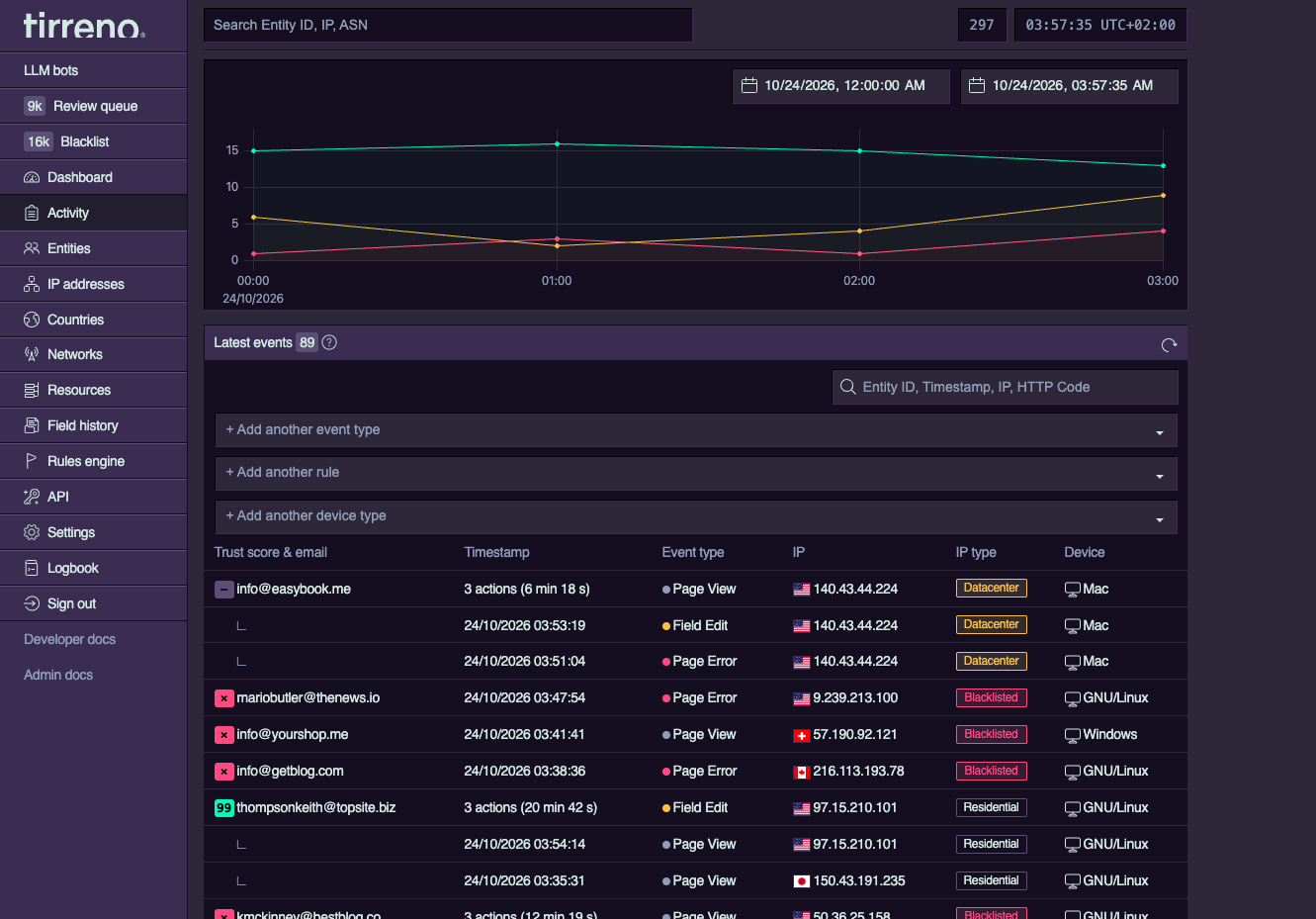Refresh the Latest events list icon
1316x919 pixels.
click(x=1169, y=344)
